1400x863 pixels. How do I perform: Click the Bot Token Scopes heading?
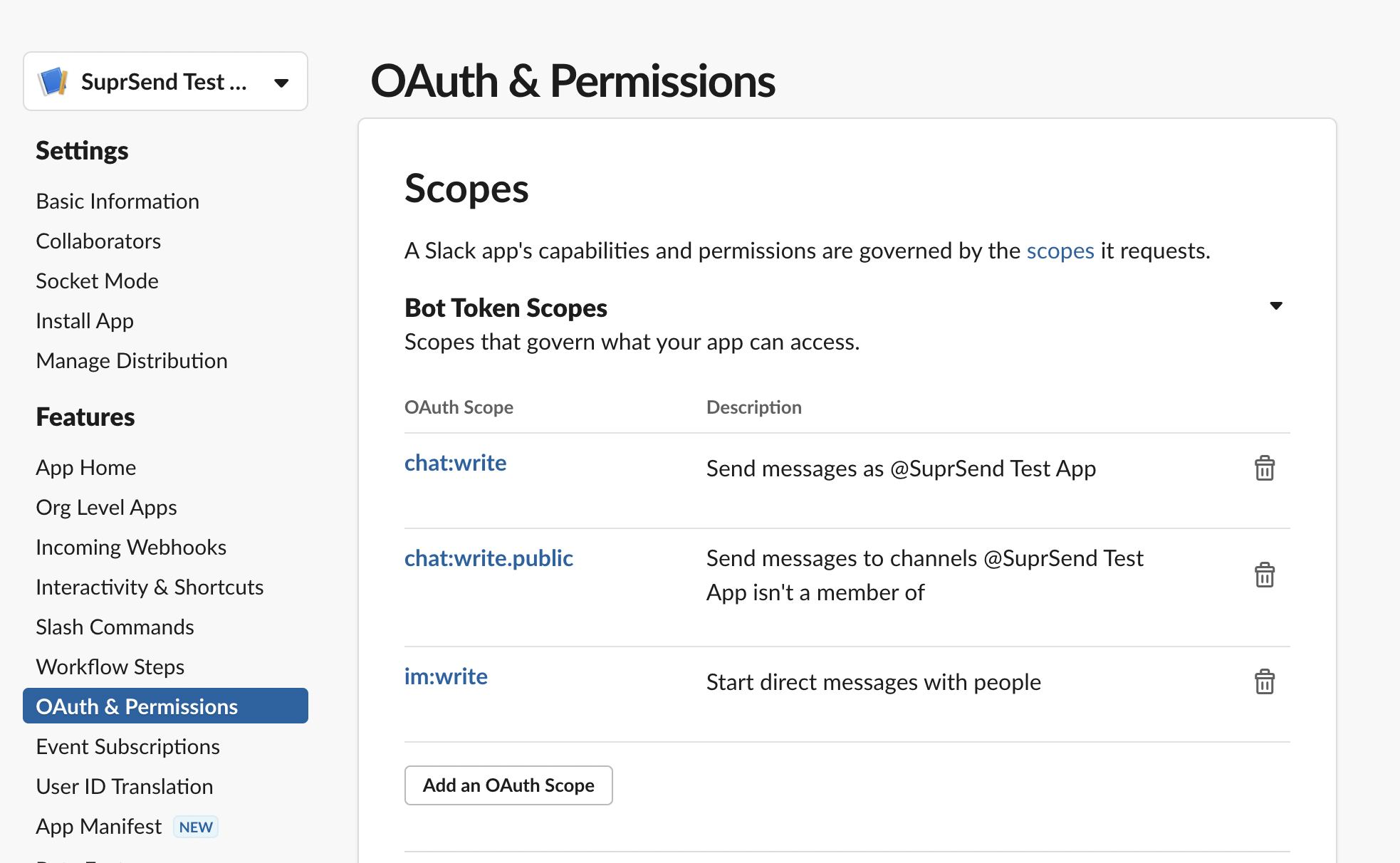[x=506, y=308]
